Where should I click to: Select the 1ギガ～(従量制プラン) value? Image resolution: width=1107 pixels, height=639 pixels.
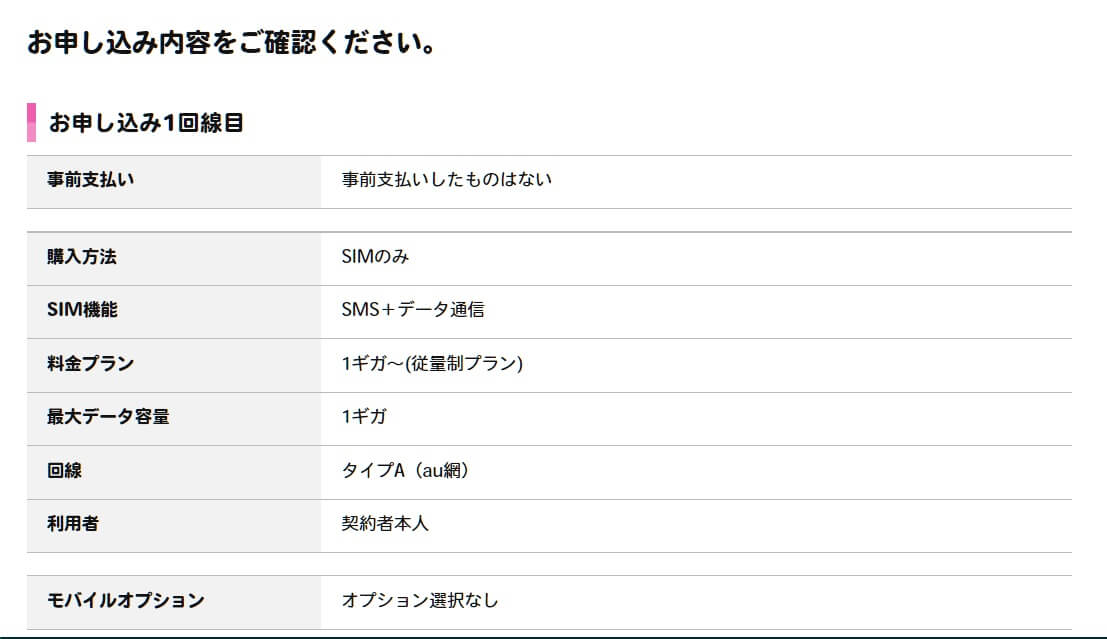(x=432, y=363)
